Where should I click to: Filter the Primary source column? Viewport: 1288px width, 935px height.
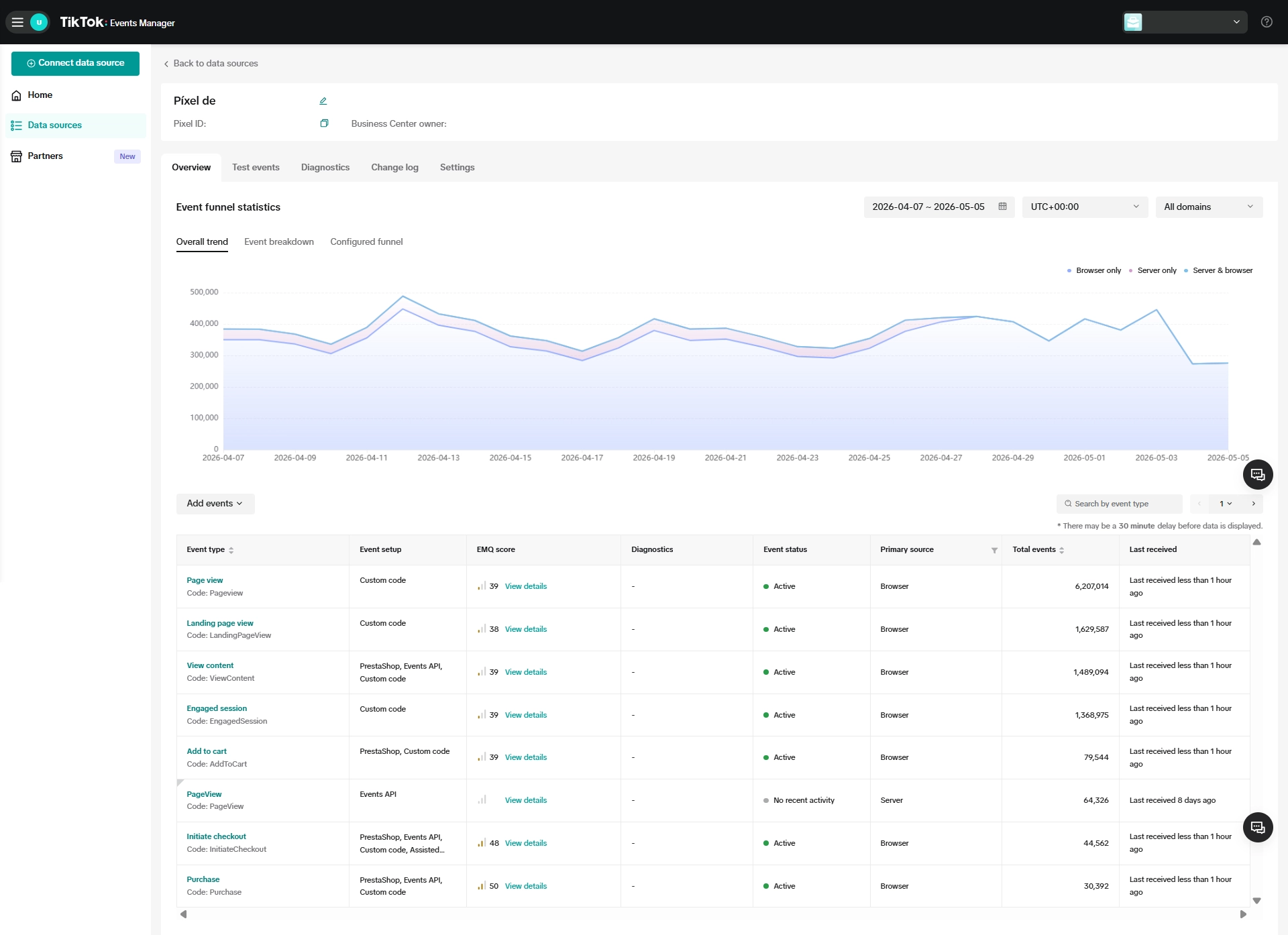(994, 550)
